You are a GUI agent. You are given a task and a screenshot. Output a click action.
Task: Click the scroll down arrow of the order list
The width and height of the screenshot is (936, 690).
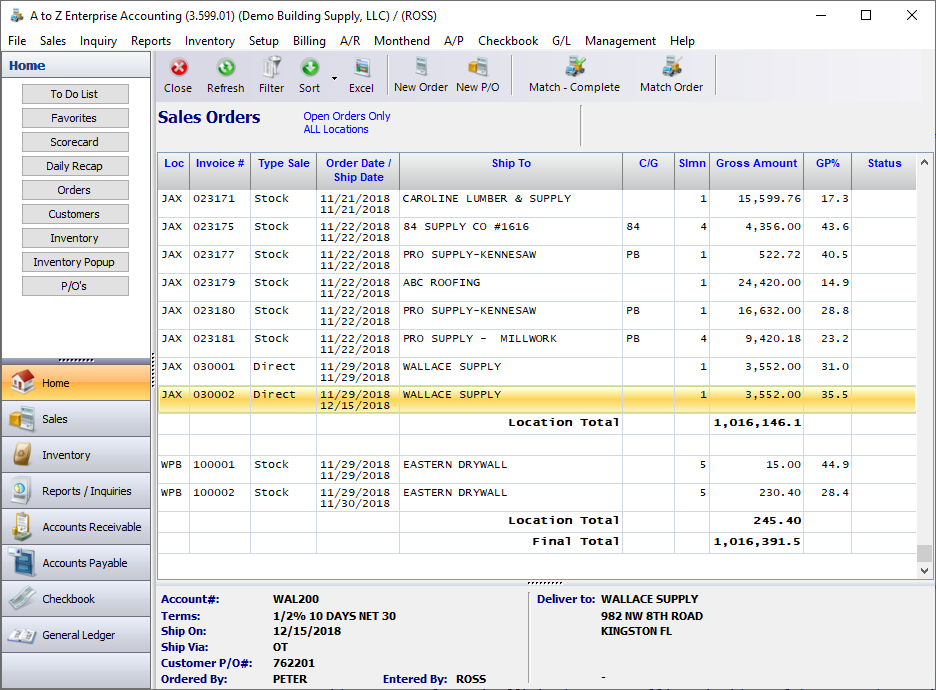tap(924, 570)
